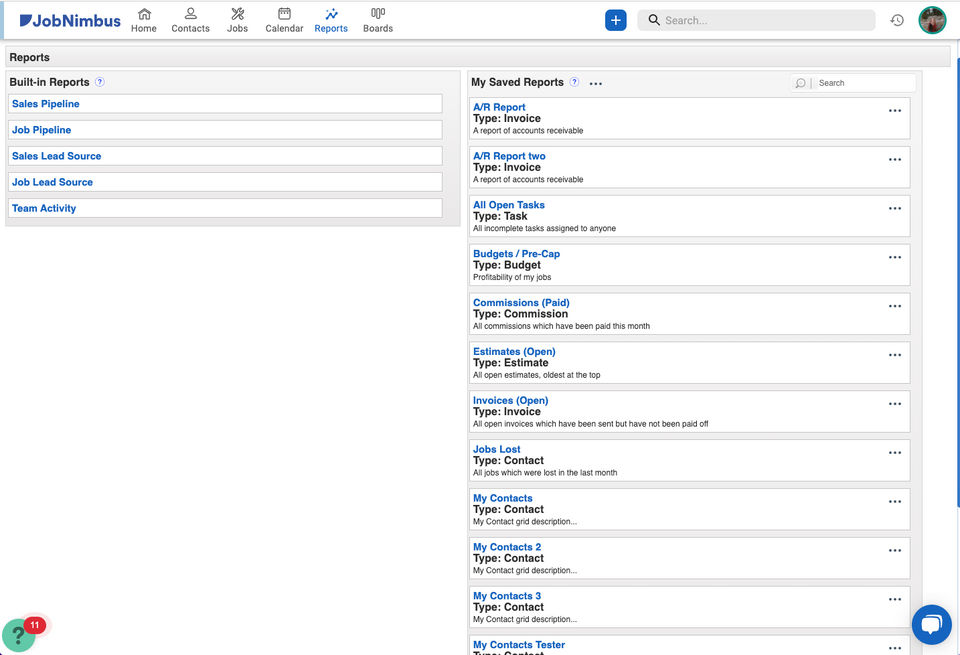Open the My Contacts 2 ellipsis menu
Image resolution: width=960 pixels, height=655 pixels.
click(x=895, y=550)
